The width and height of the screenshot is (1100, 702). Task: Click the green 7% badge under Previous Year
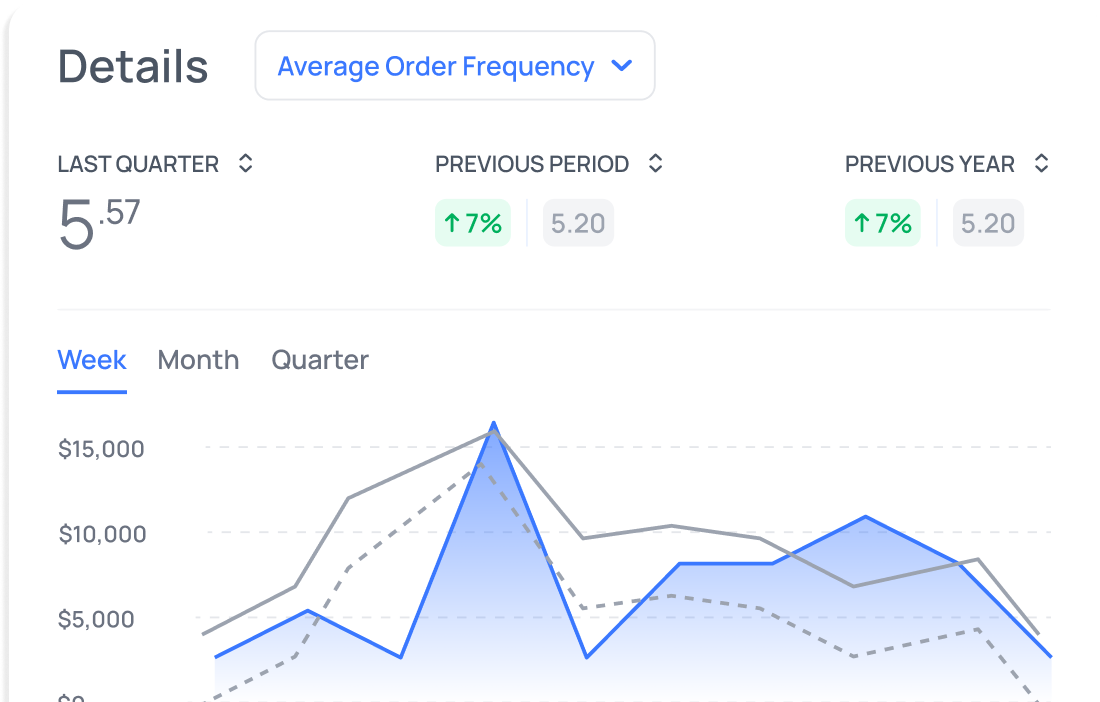(x=883, y=223)
